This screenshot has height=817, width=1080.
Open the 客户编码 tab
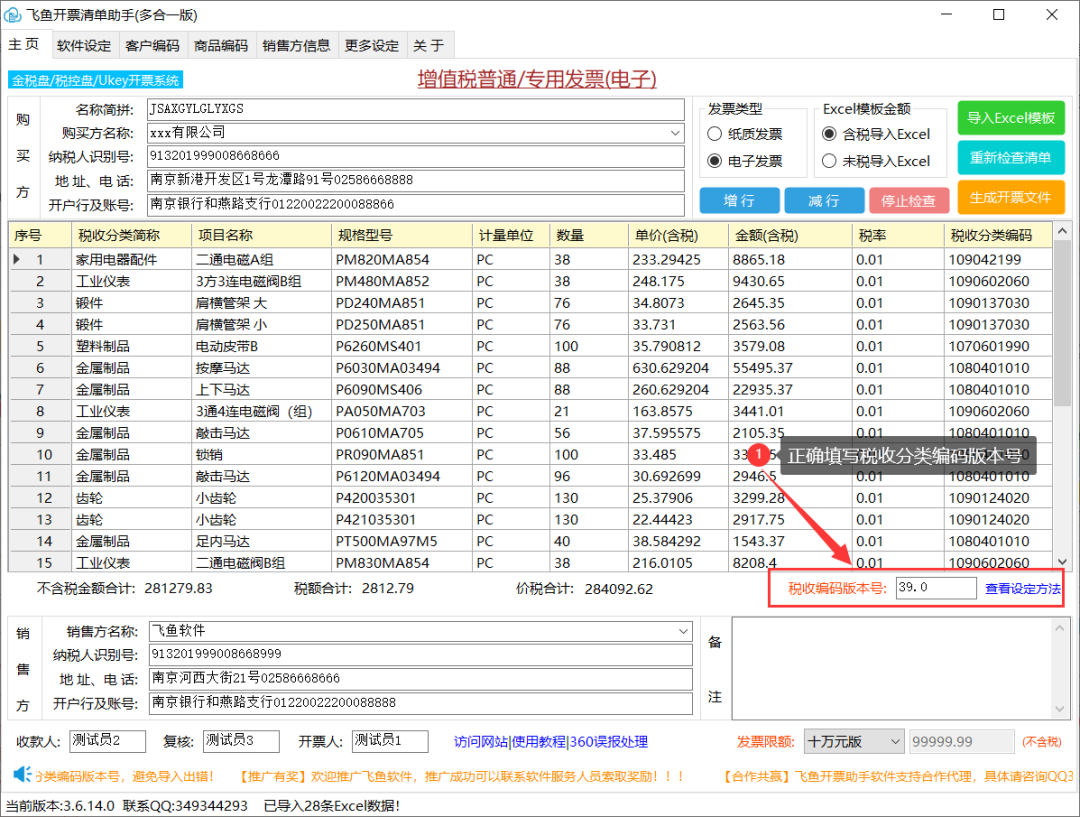pyautogui.click(x=152, y=45)
